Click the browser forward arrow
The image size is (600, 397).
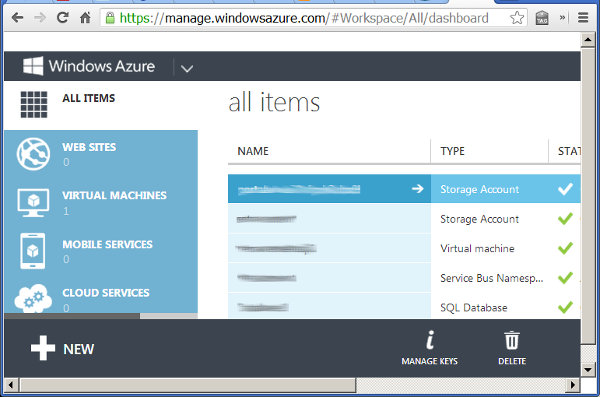pos(40,18)
